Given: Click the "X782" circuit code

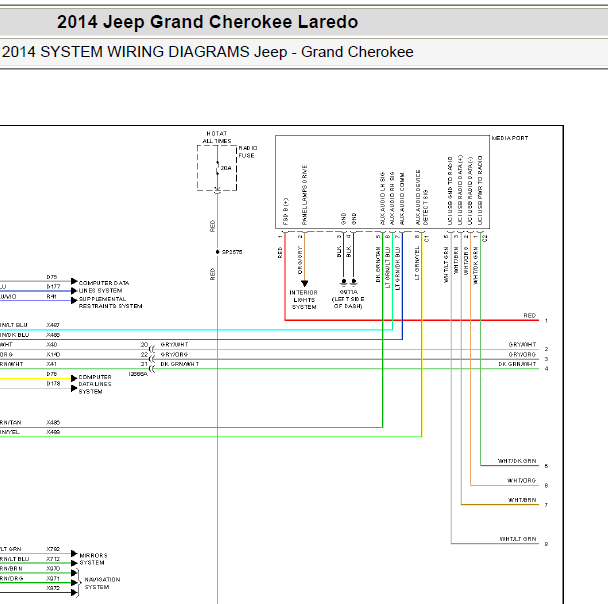Looking at the screenshot, I should [x=53, y=549].
